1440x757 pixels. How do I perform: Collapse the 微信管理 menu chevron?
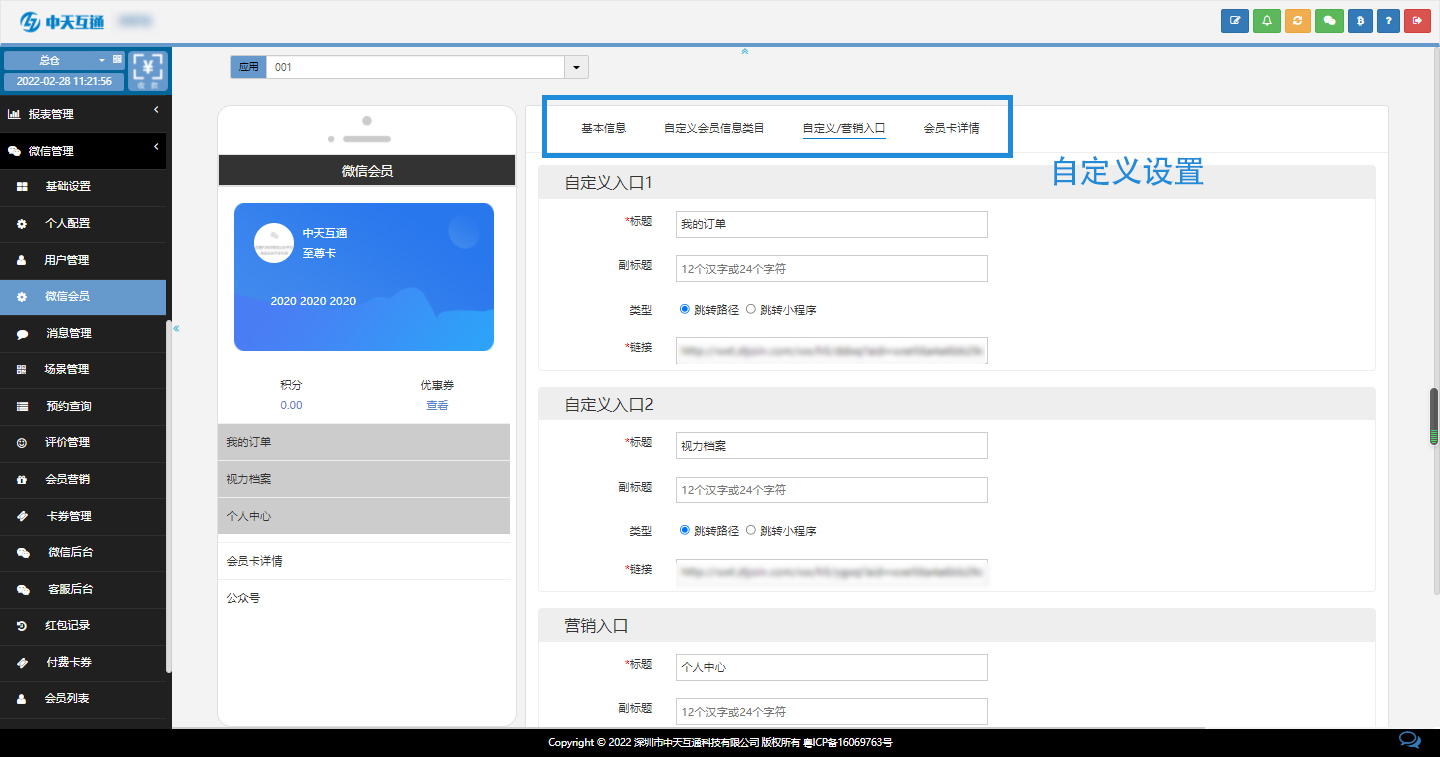(x=156, y=148)
